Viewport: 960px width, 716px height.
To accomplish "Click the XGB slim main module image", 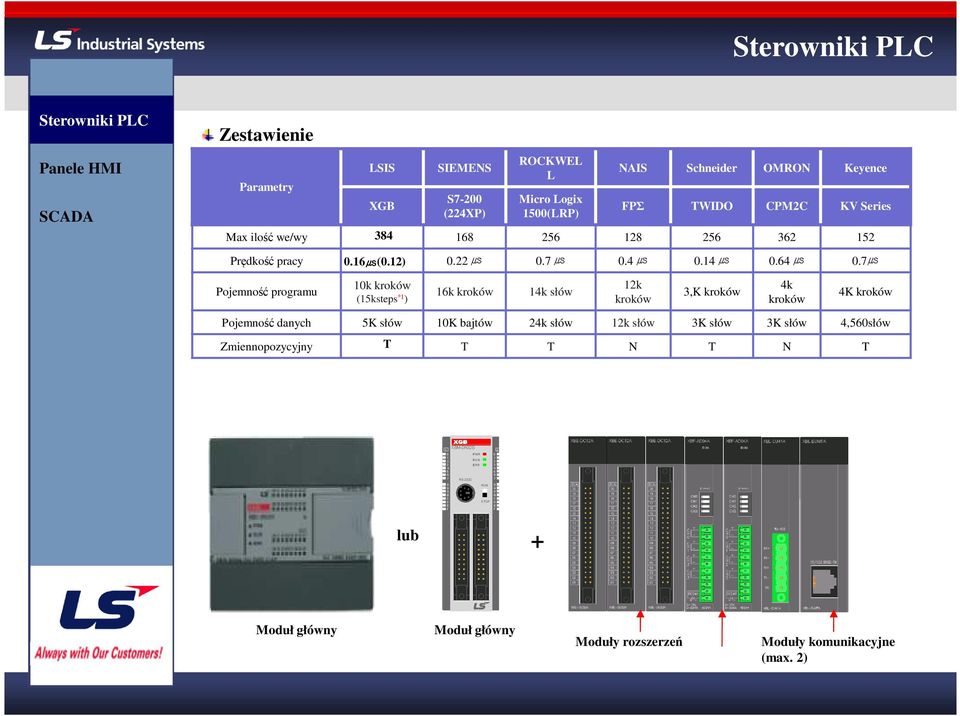I will coord(470,524).
